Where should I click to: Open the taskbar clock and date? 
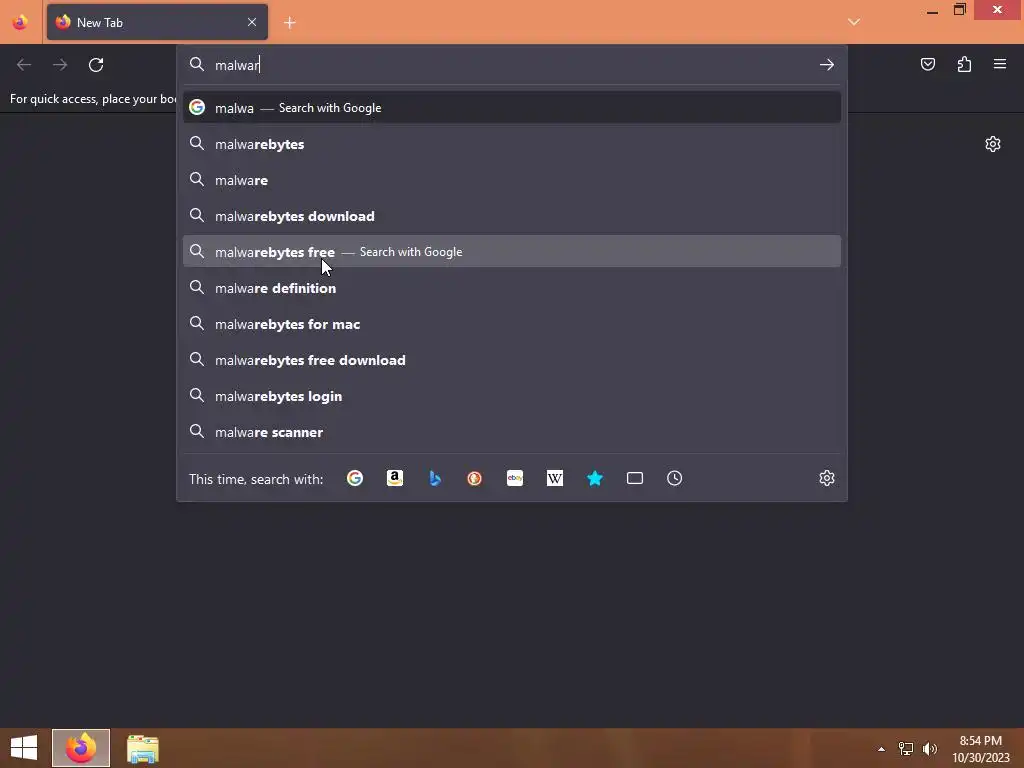(980, 749)
